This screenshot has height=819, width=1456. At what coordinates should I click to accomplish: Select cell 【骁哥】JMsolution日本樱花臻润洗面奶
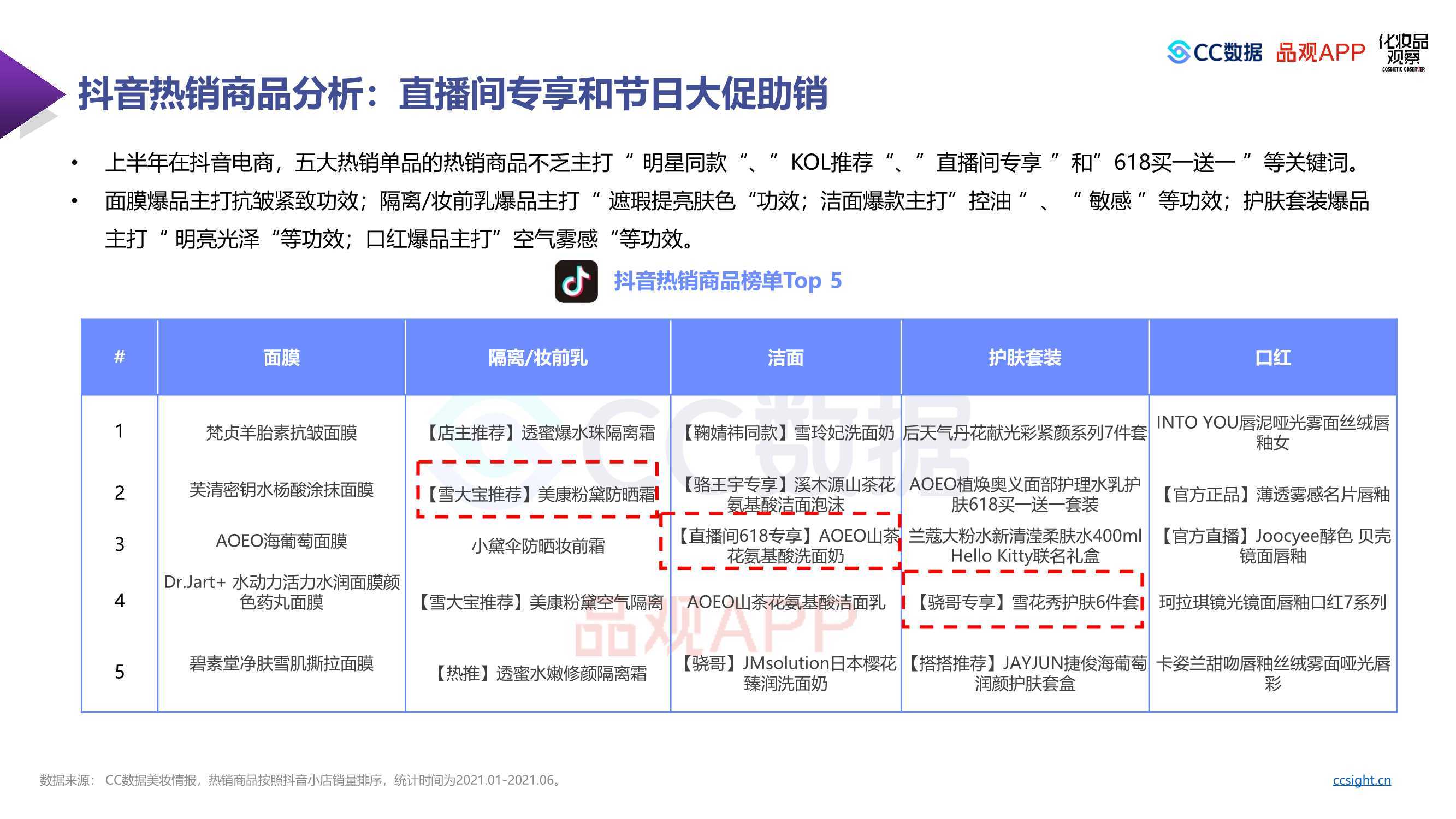(x=786, y=673)
